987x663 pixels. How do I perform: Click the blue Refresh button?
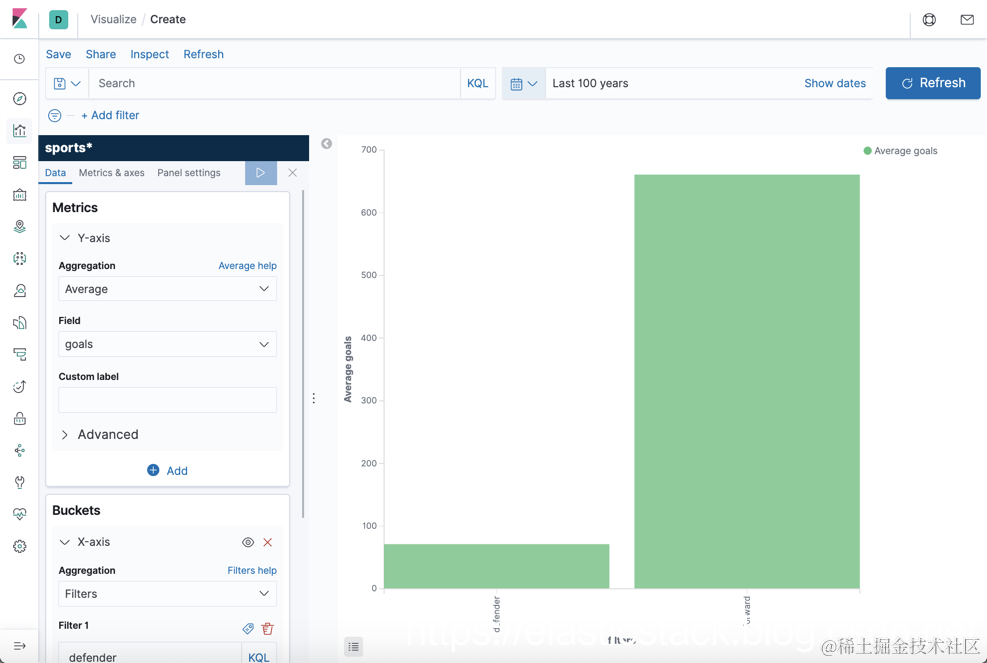[x=933, y=83]
